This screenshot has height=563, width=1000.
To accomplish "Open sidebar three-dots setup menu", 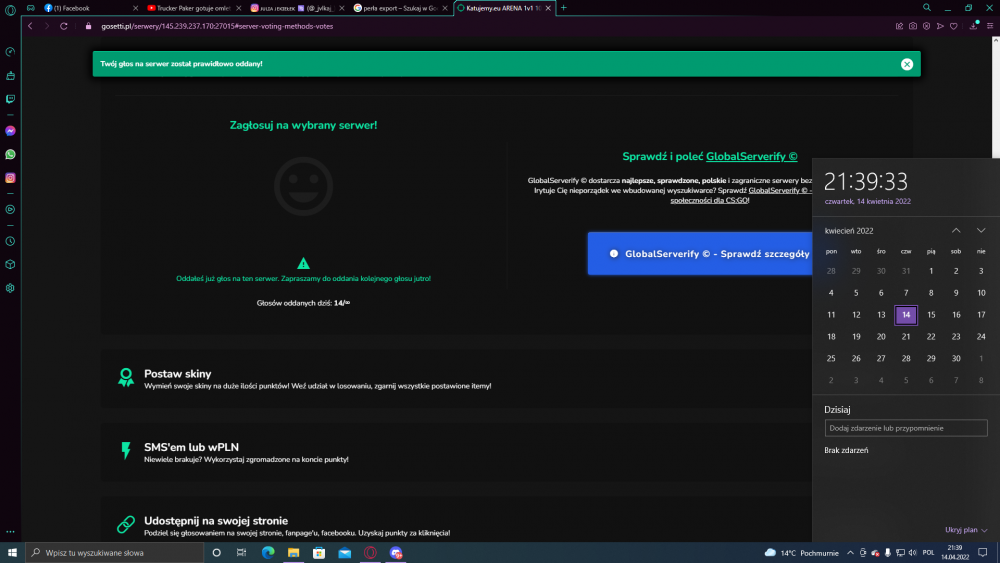I will (10, 531).
